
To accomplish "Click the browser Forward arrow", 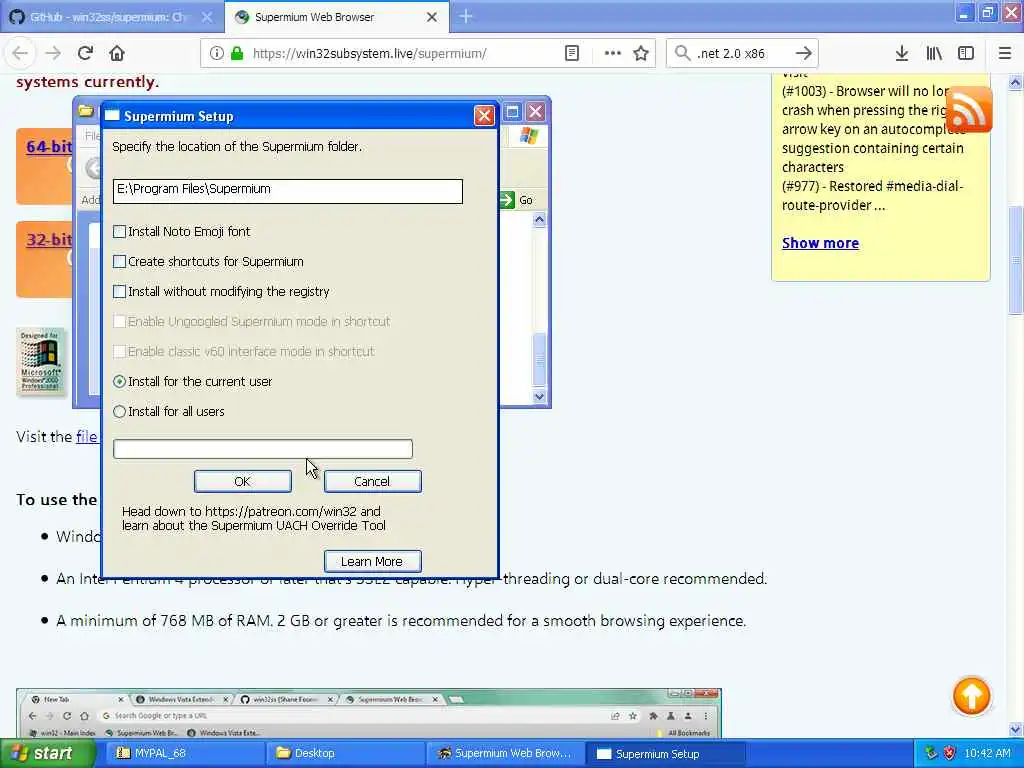I will pyautogui.click(x=53, y=53).
